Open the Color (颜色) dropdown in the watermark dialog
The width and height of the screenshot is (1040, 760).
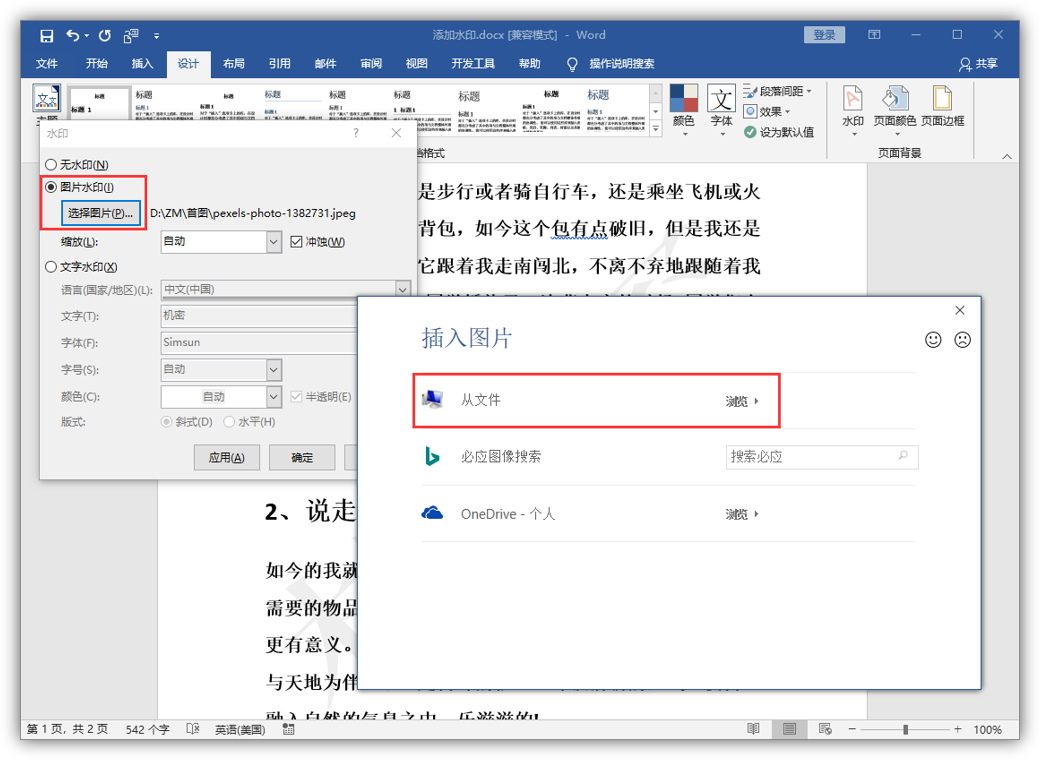click(274, 397)
